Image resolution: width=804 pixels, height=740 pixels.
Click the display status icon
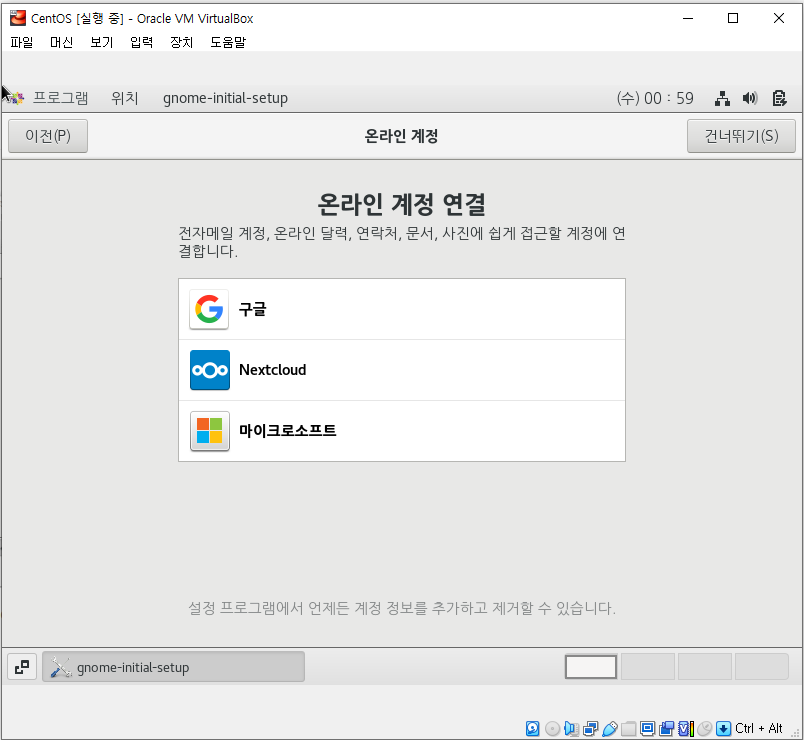coord(648,728)
